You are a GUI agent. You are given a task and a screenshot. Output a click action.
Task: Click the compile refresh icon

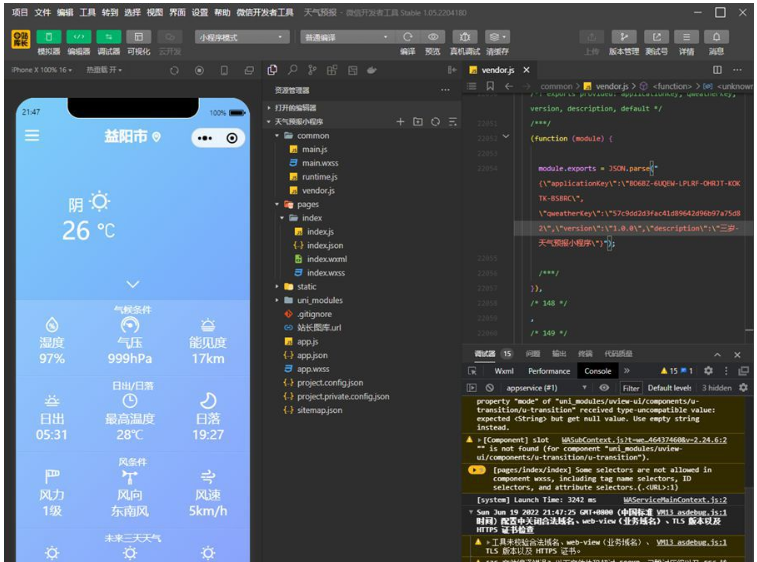point(408,37)
